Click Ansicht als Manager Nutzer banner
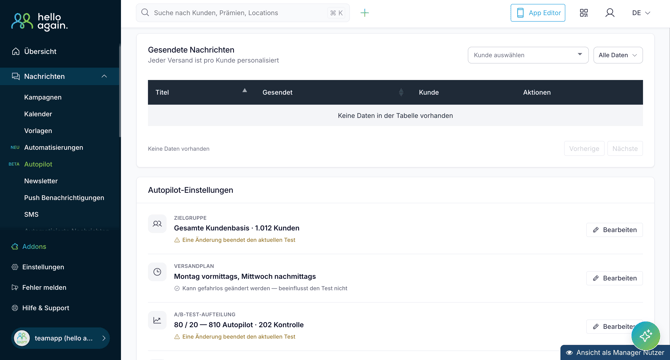Viewport: 670px width, 360px height. (x=615, y=353)
